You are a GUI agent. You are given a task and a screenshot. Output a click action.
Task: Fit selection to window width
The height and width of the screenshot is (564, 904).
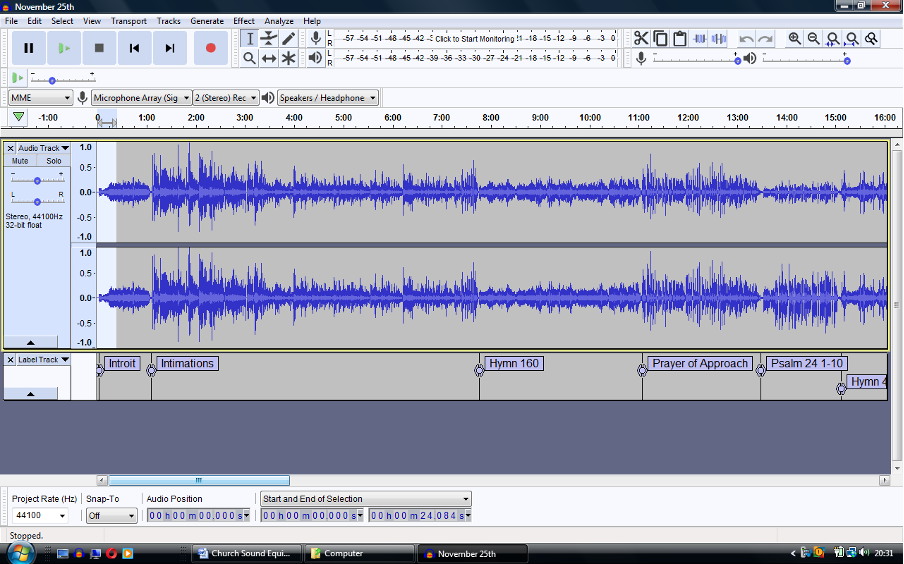(x=833, y=39)
